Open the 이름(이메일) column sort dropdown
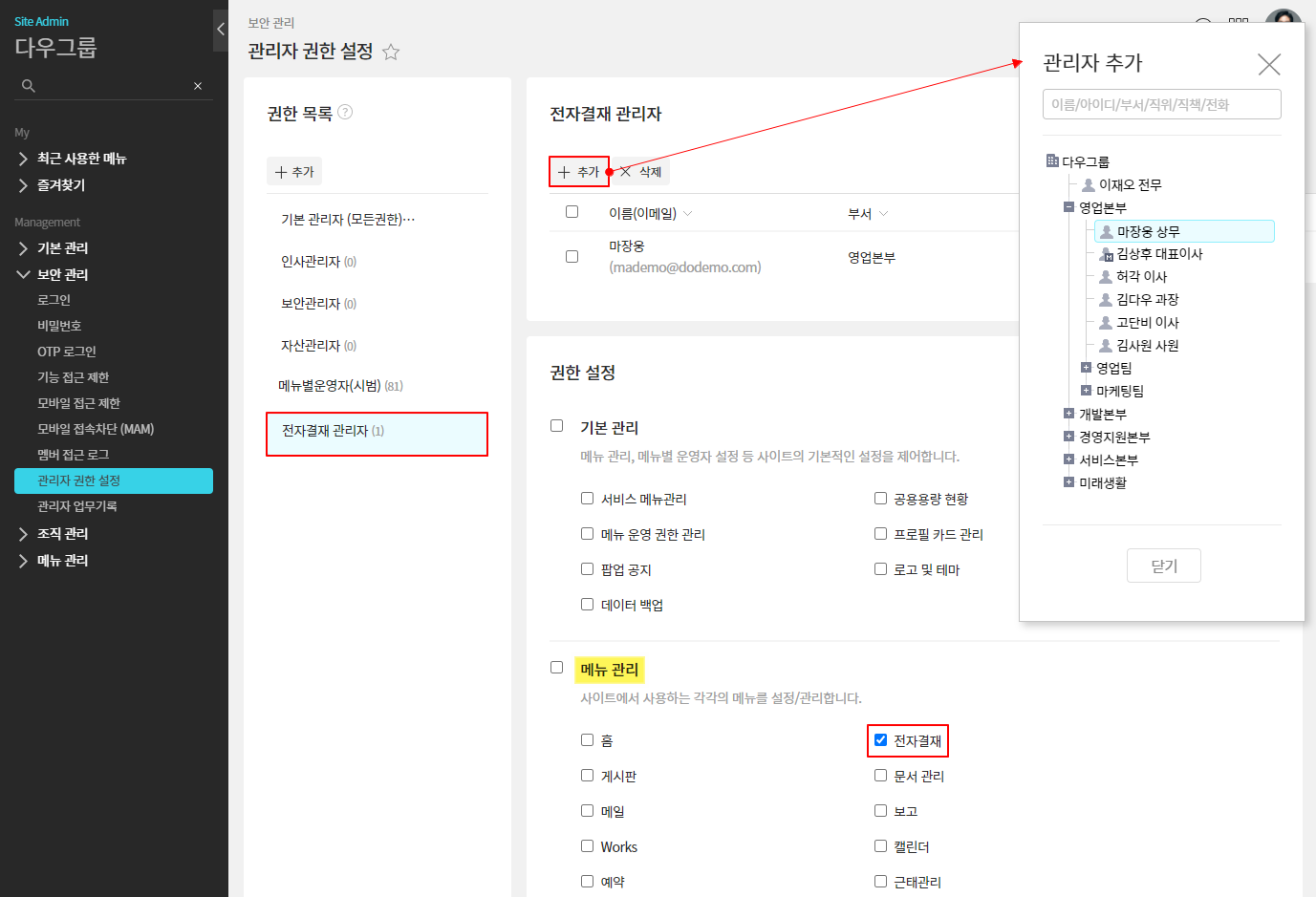The width and height of the screenshot is (1316, 897). click(x=688, y=214)
